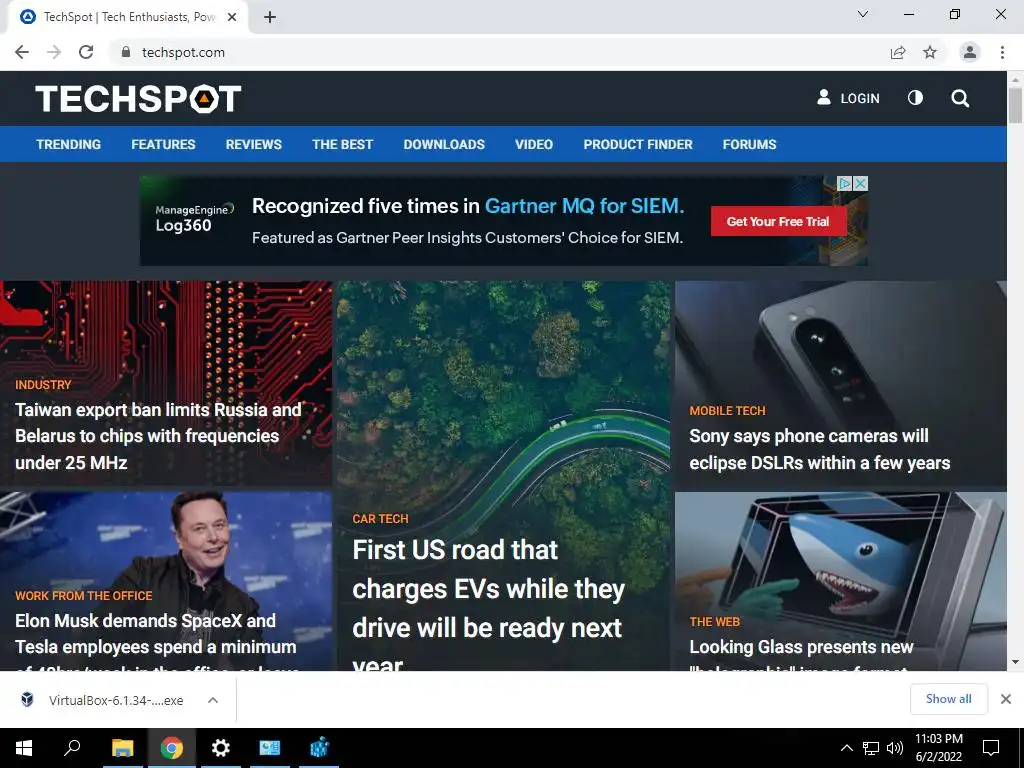Click the MOBILE TECH category label
1024x768 pixels.
point(727,411)
